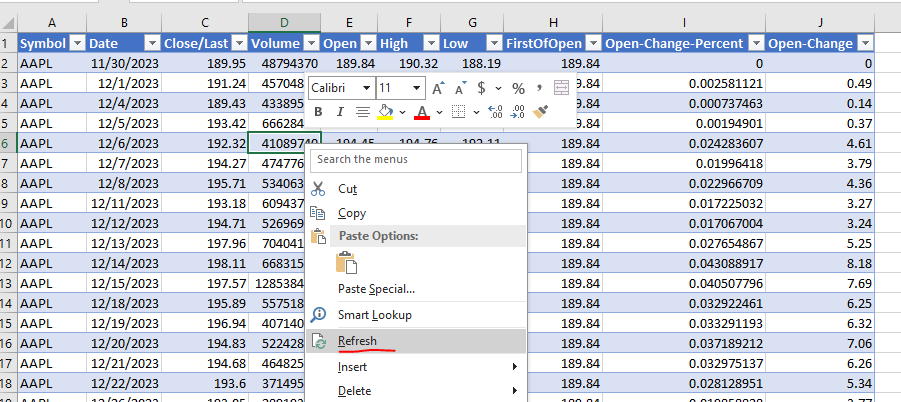Open the Open-Change-Percent filter dropdown
This screenshot has height=402, width=901.
click(x=756, y=43)
